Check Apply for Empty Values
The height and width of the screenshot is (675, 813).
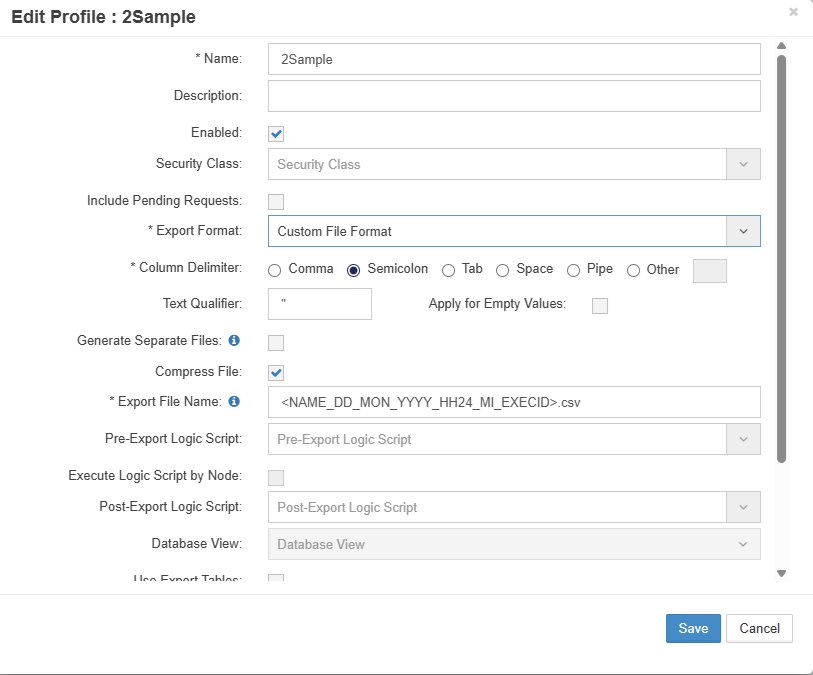[x=599, y=306]
